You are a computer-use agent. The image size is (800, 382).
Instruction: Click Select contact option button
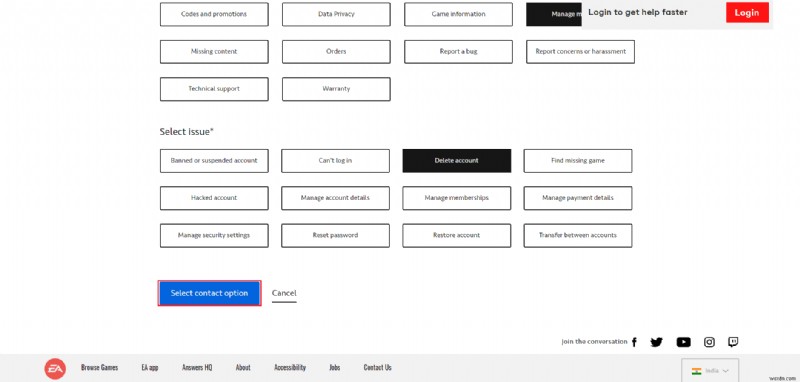pos(209,293)
